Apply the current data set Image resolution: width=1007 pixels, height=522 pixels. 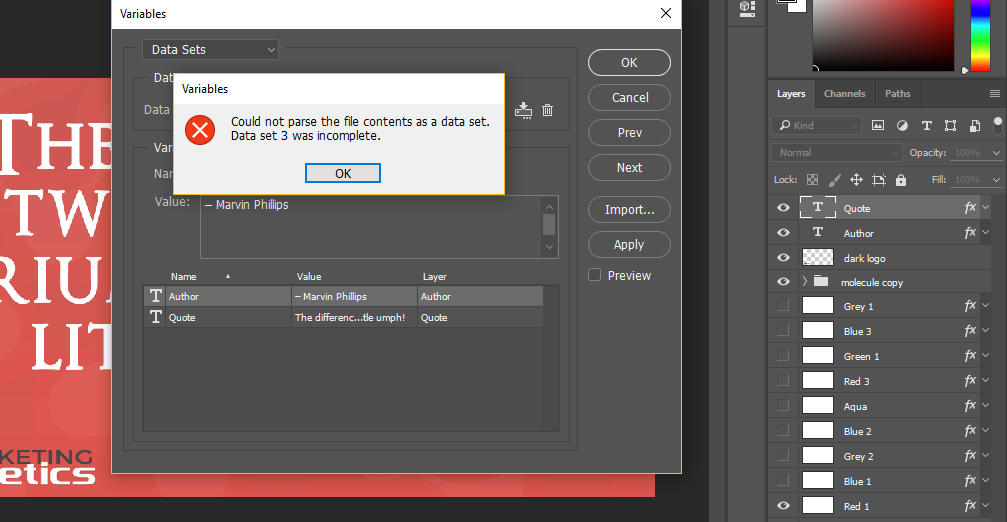[x=629, y=245]
